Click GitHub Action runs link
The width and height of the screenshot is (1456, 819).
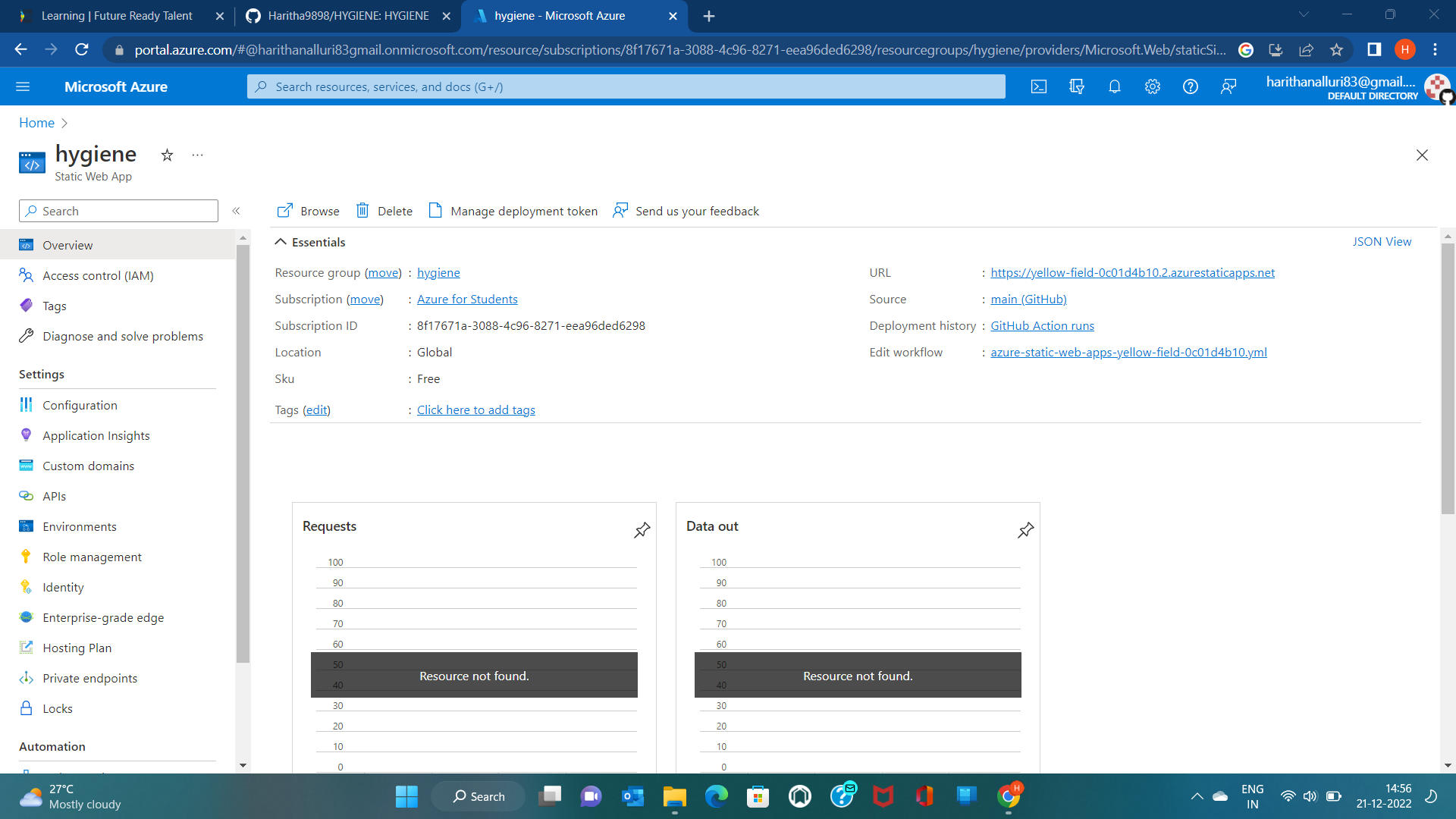(x=1042, y=325)
